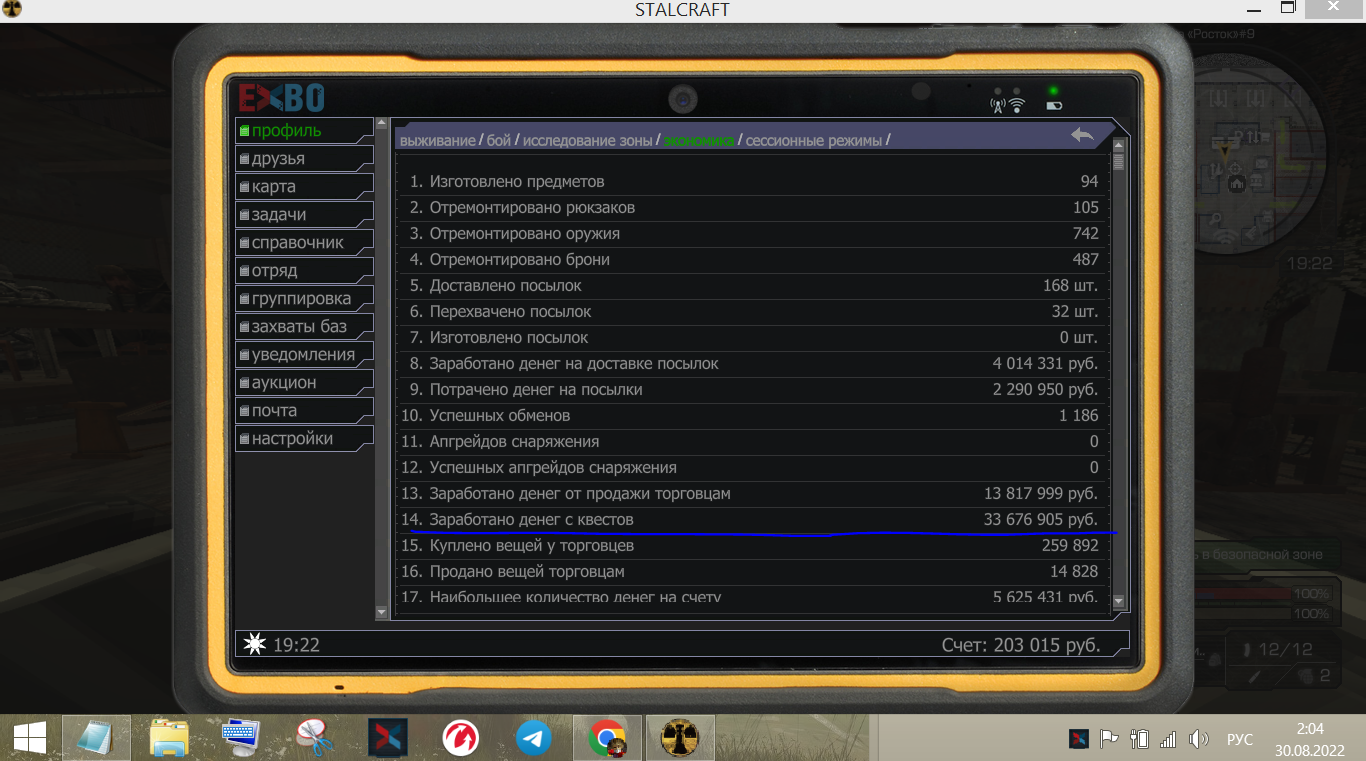The height and width of the screenshot is (761, 1366).
Task: Switch to сессионные режимы tab
Action: point(814,141)
